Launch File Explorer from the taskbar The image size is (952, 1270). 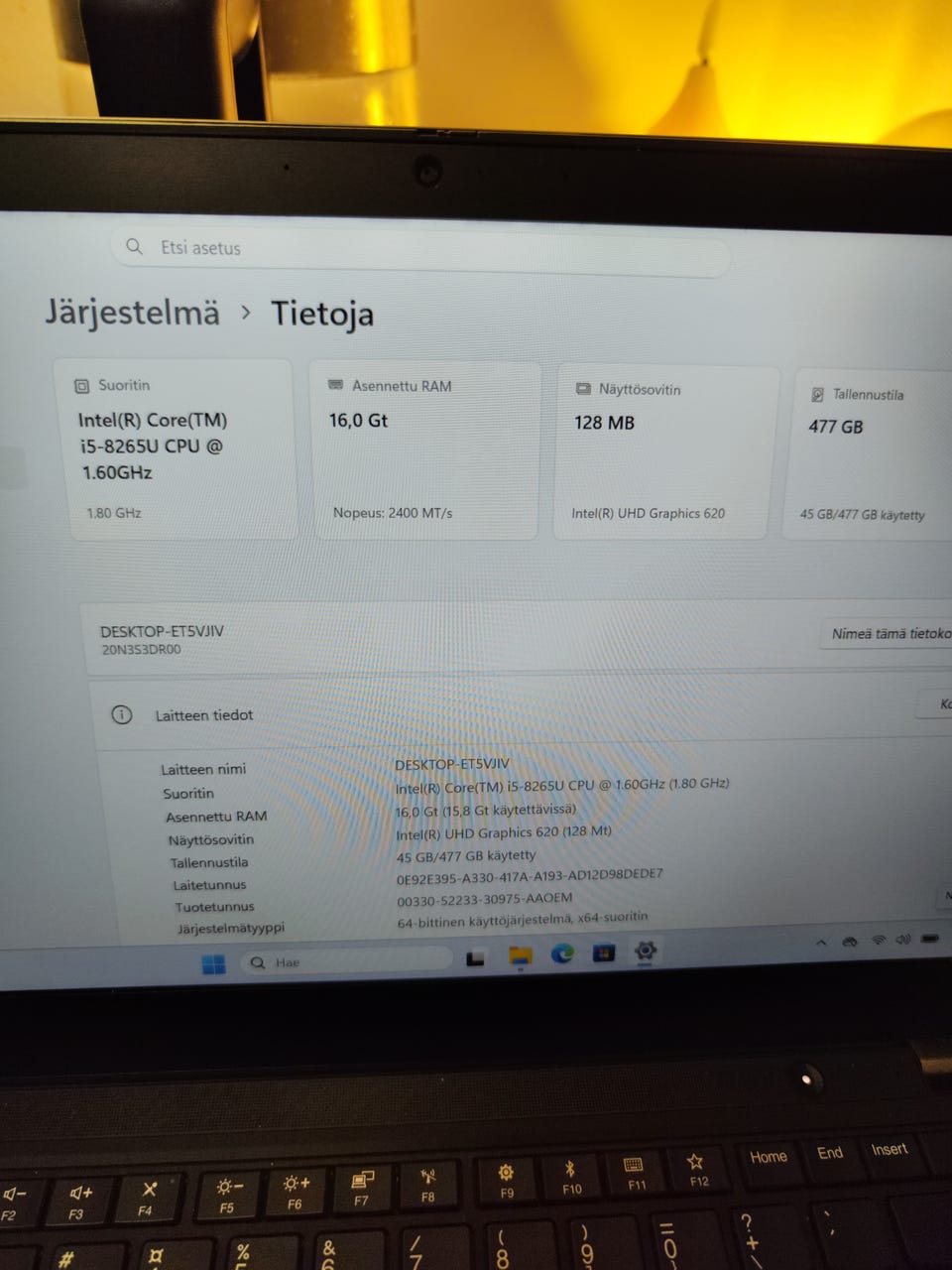pyautogui.click(x=520, y=956)
